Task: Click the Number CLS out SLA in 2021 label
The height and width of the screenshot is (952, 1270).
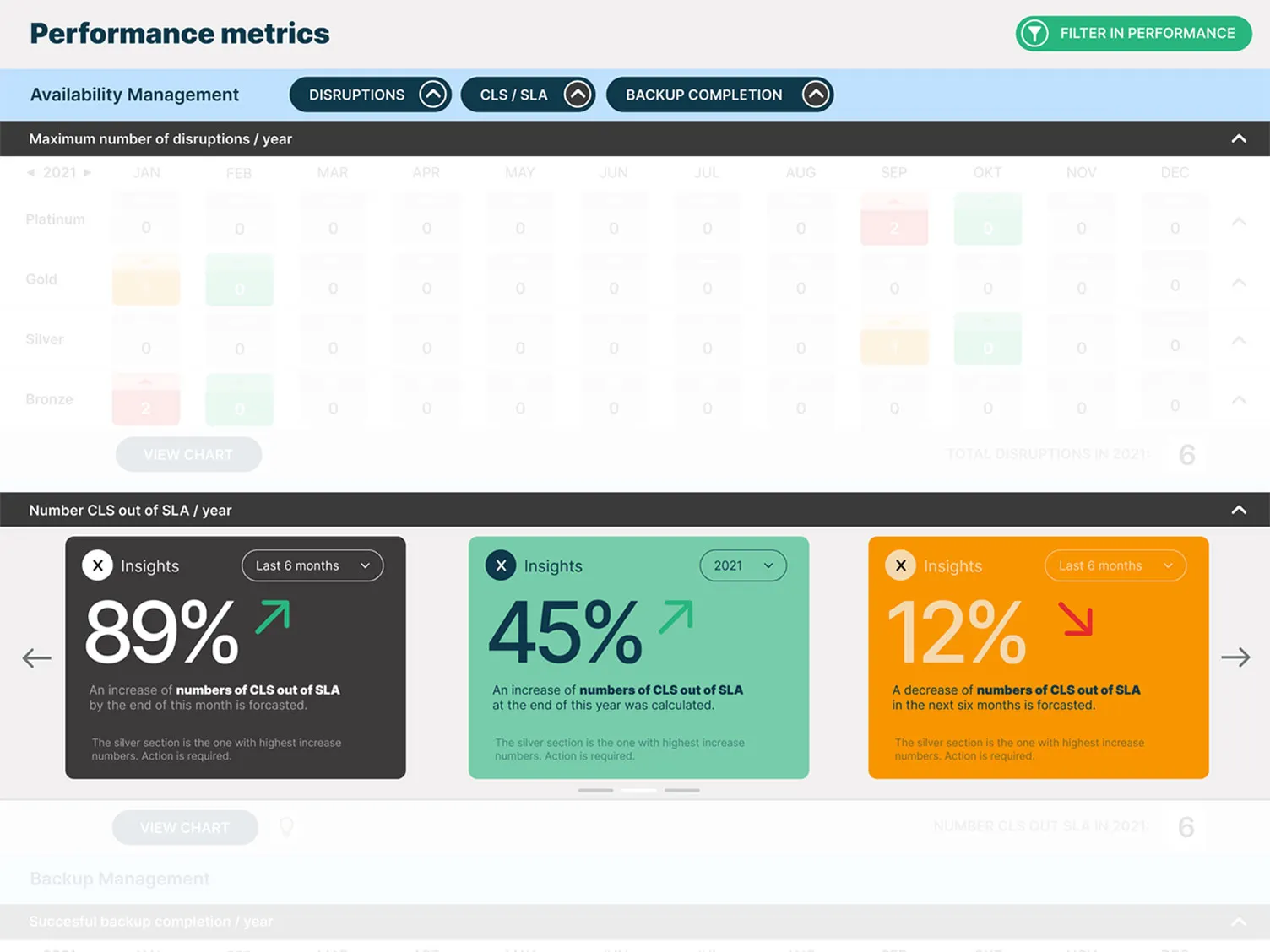Action: pos(1040,826)
